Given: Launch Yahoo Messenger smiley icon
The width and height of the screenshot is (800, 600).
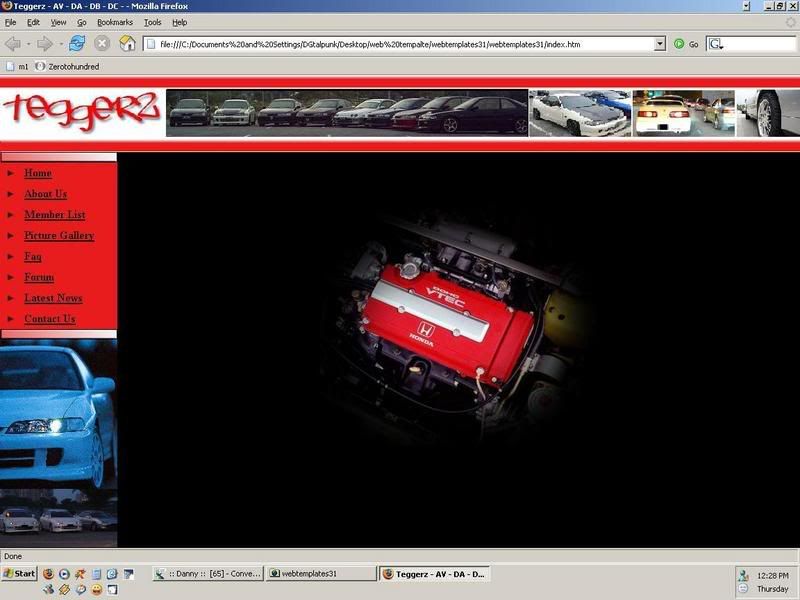Looking at the screenshot, I should 96,590.
